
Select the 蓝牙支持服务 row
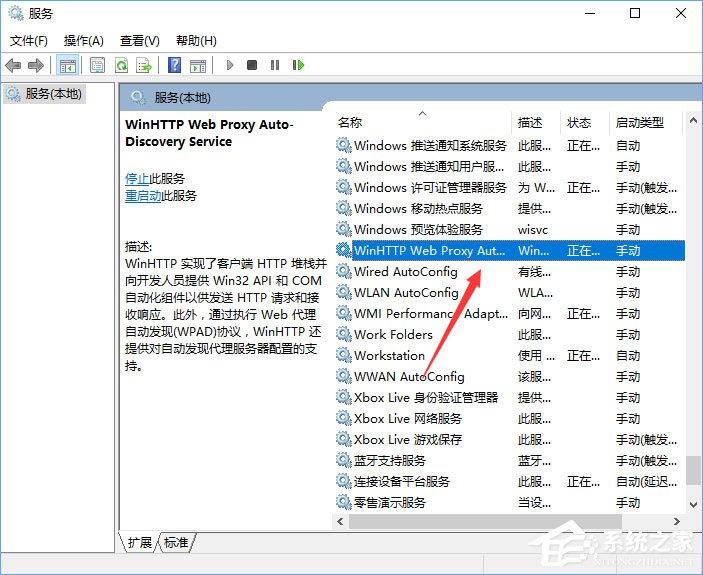coord(510,461)
